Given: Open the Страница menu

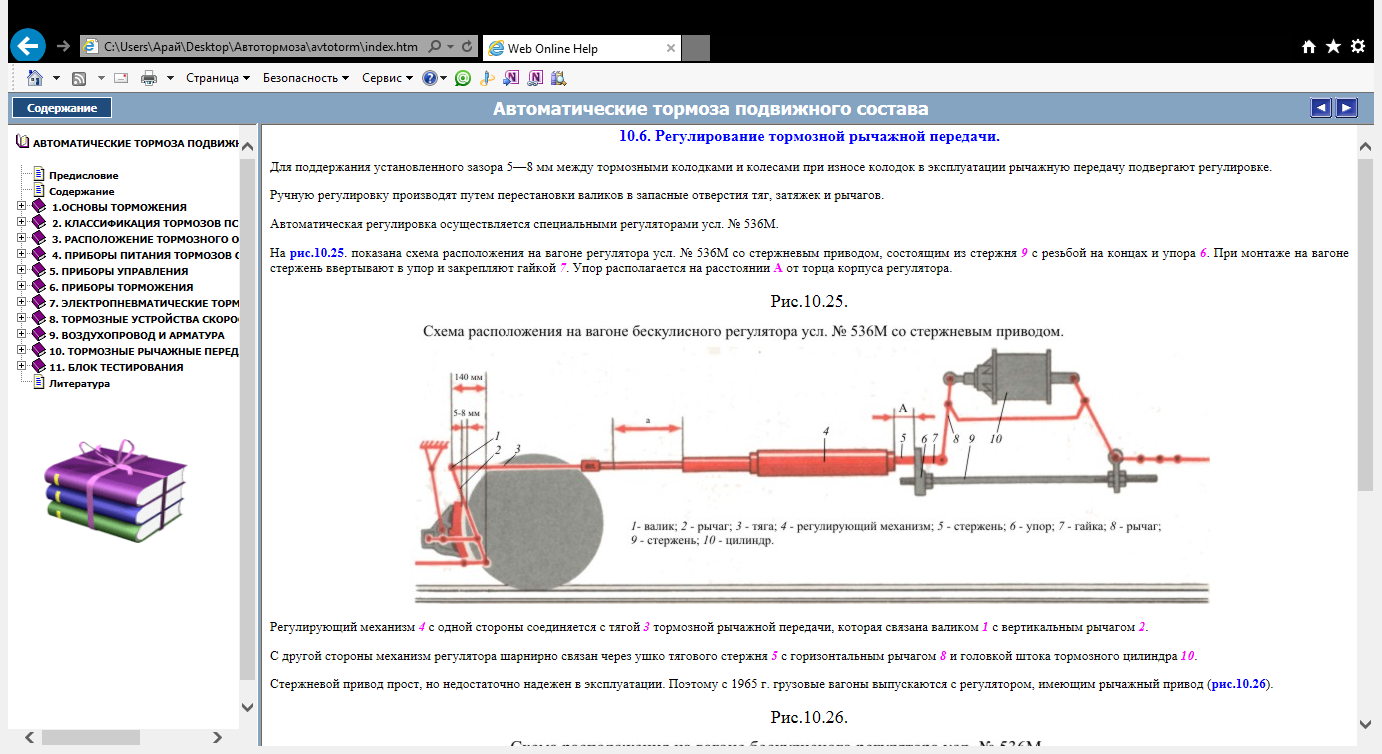Looking at the screenshot, I should click(217, 77).
